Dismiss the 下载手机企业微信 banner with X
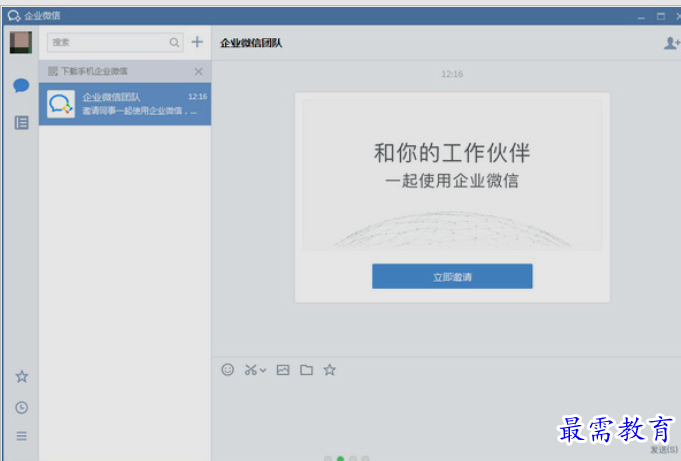This screenshot has height=461, width=681. tap(198, 71)
